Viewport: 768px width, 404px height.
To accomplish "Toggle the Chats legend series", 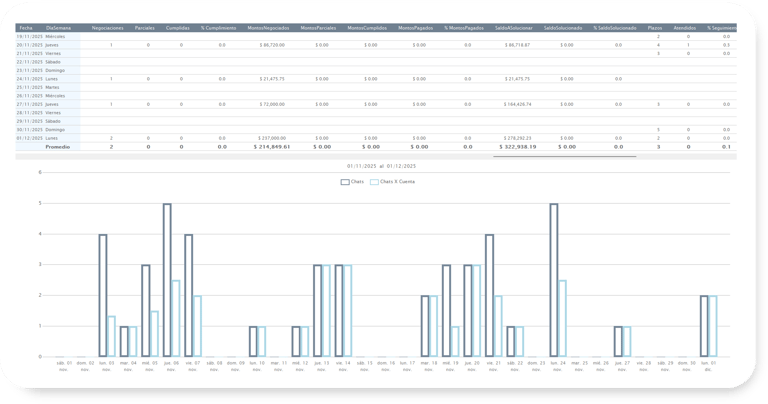I will pyautogui.click(x=352, y=182).
